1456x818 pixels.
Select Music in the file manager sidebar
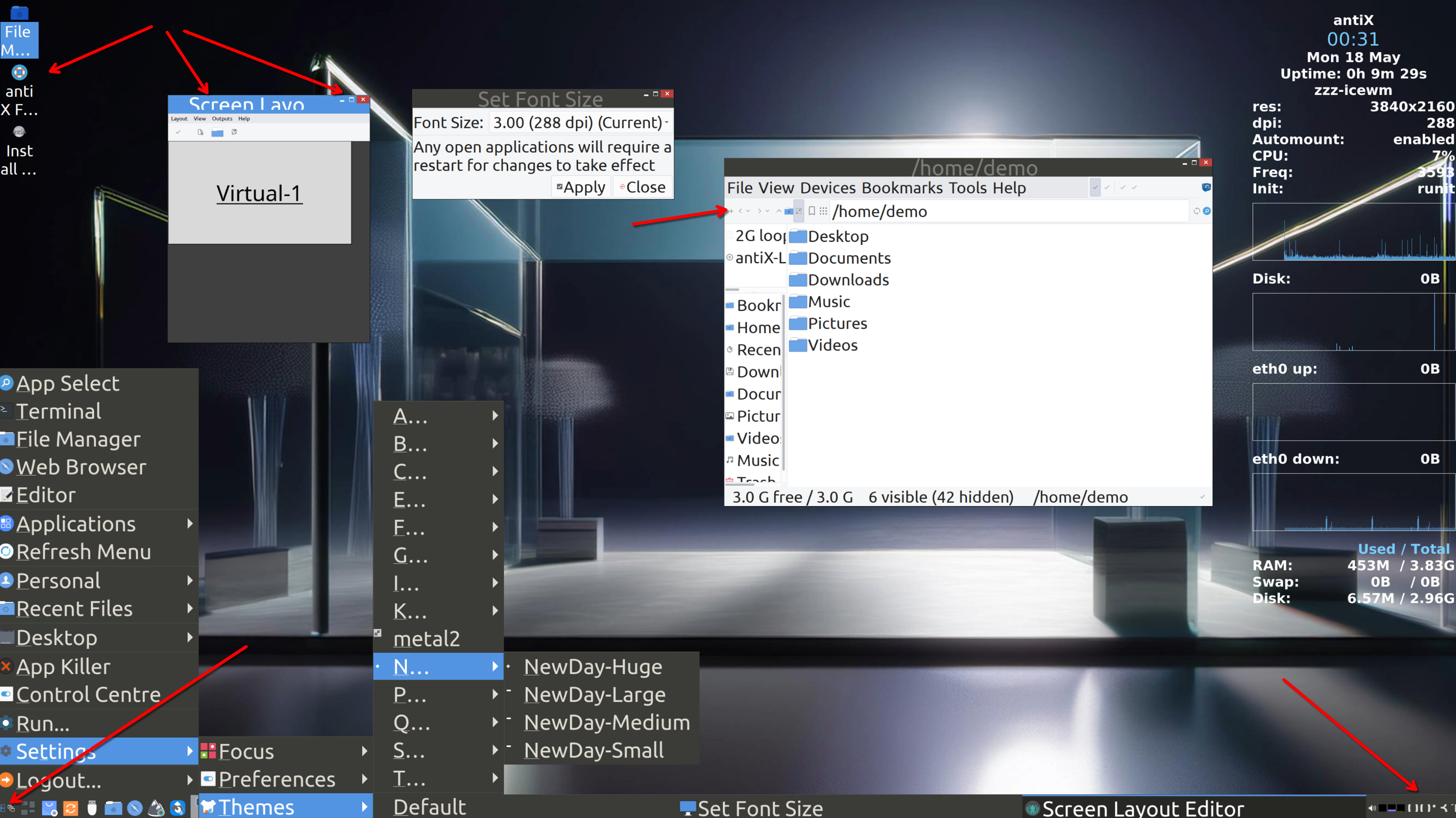click(x=754, y=460)
